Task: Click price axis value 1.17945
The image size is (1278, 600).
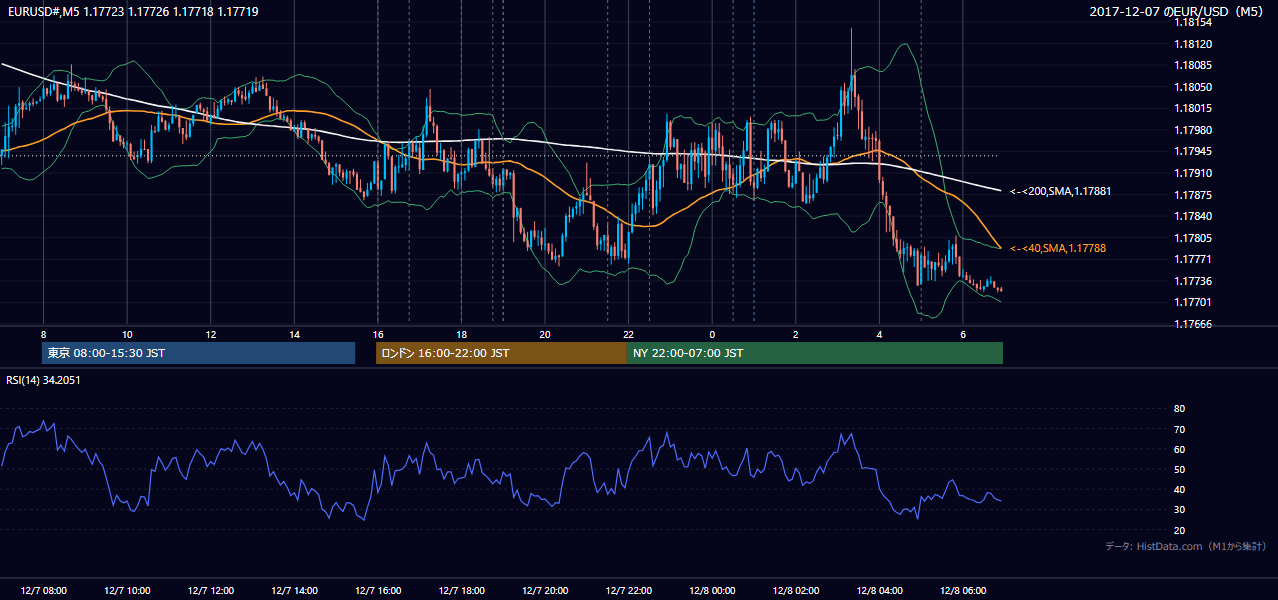Action: click(x=1192, y=152)
